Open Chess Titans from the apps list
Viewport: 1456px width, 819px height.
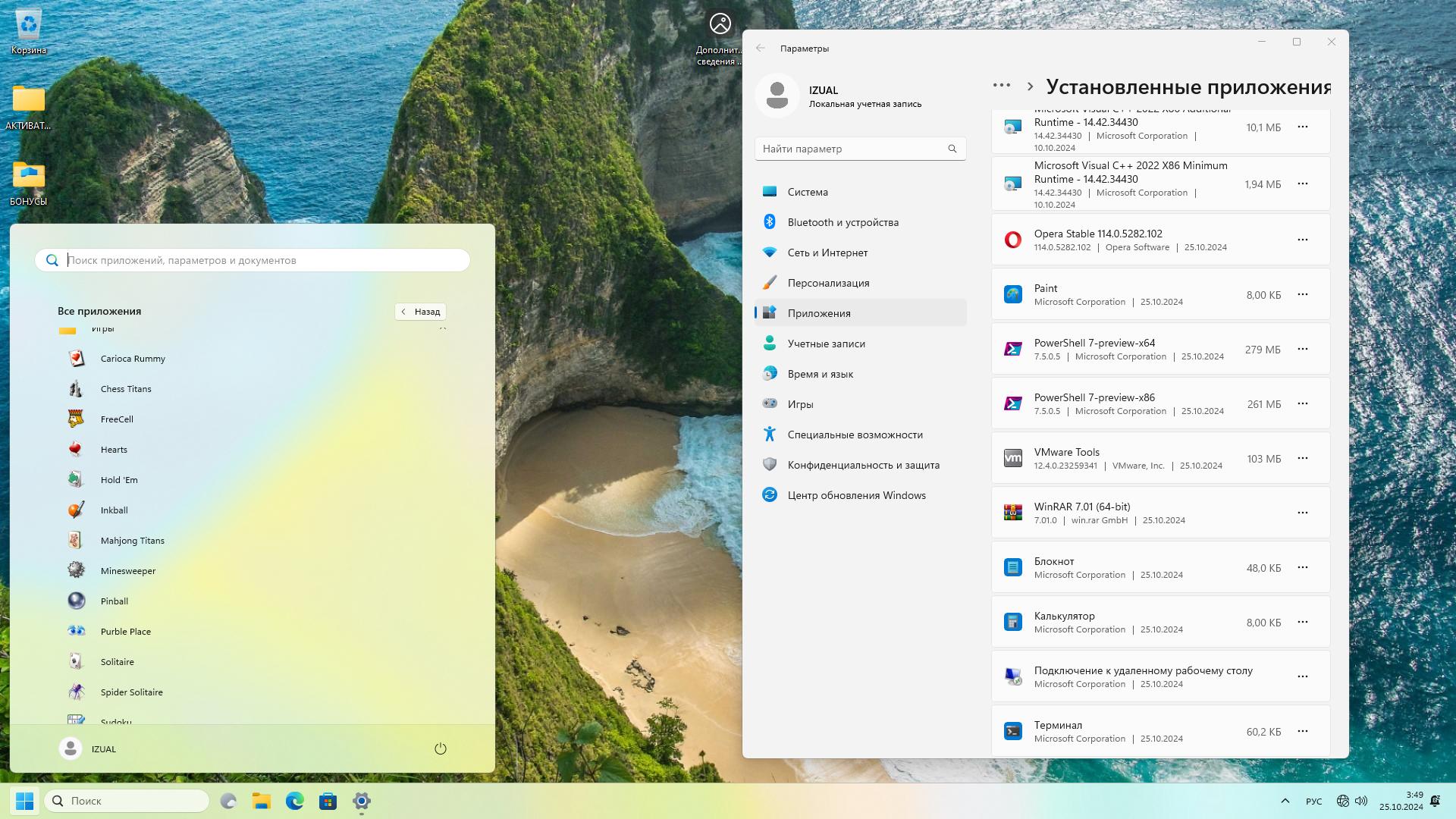[x=125, y=389]
